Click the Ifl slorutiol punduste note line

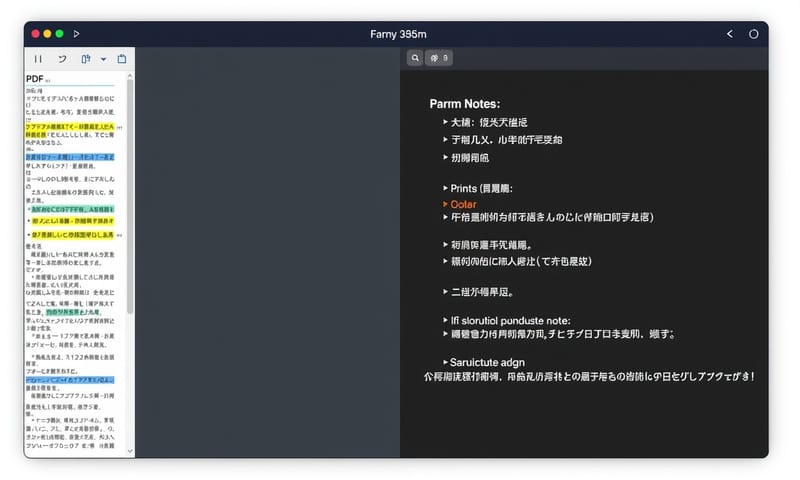pyautogui.click(x=511, y=321)
